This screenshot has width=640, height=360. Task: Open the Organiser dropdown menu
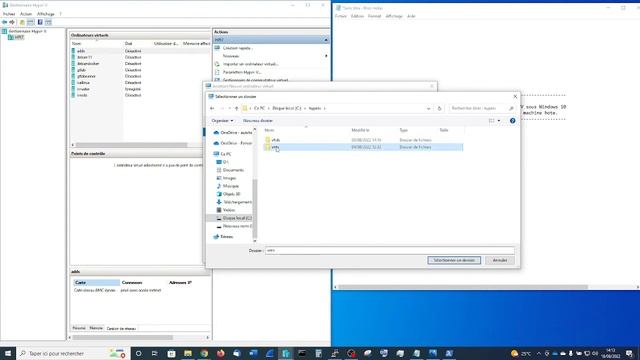point(222,121)
